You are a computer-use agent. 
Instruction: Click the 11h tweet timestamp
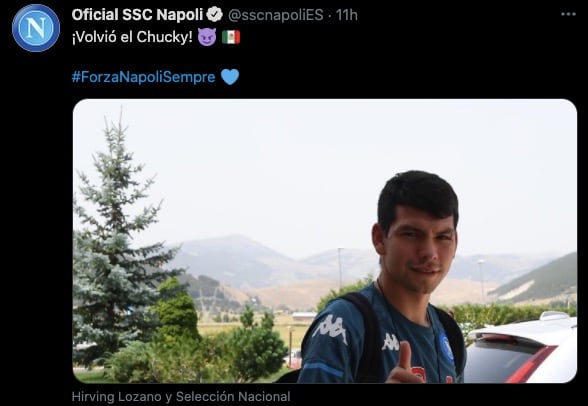[x=346, y=15]
